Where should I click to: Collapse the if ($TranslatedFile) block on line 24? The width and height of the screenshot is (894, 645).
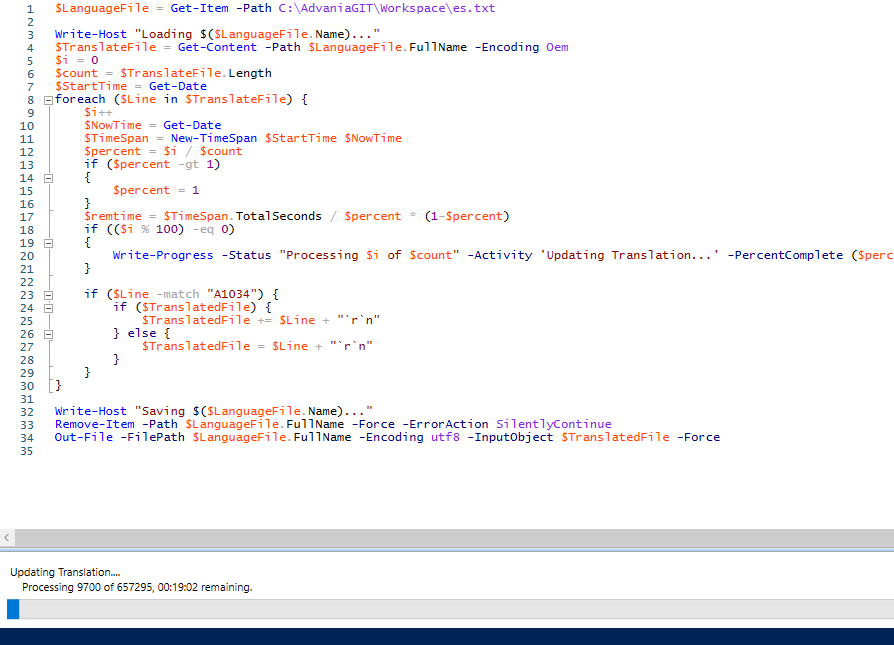(47, 308)
